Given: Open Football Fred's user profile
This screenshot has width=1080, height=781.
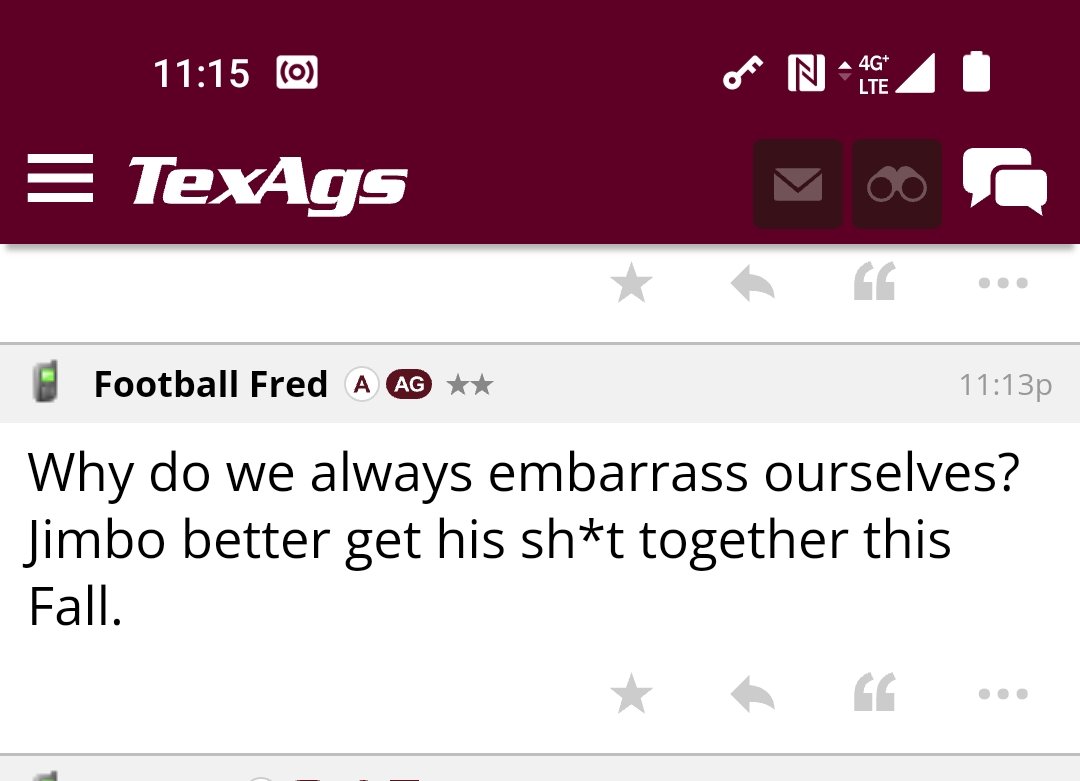Looking at the screenshot, I should click(211, 384).
